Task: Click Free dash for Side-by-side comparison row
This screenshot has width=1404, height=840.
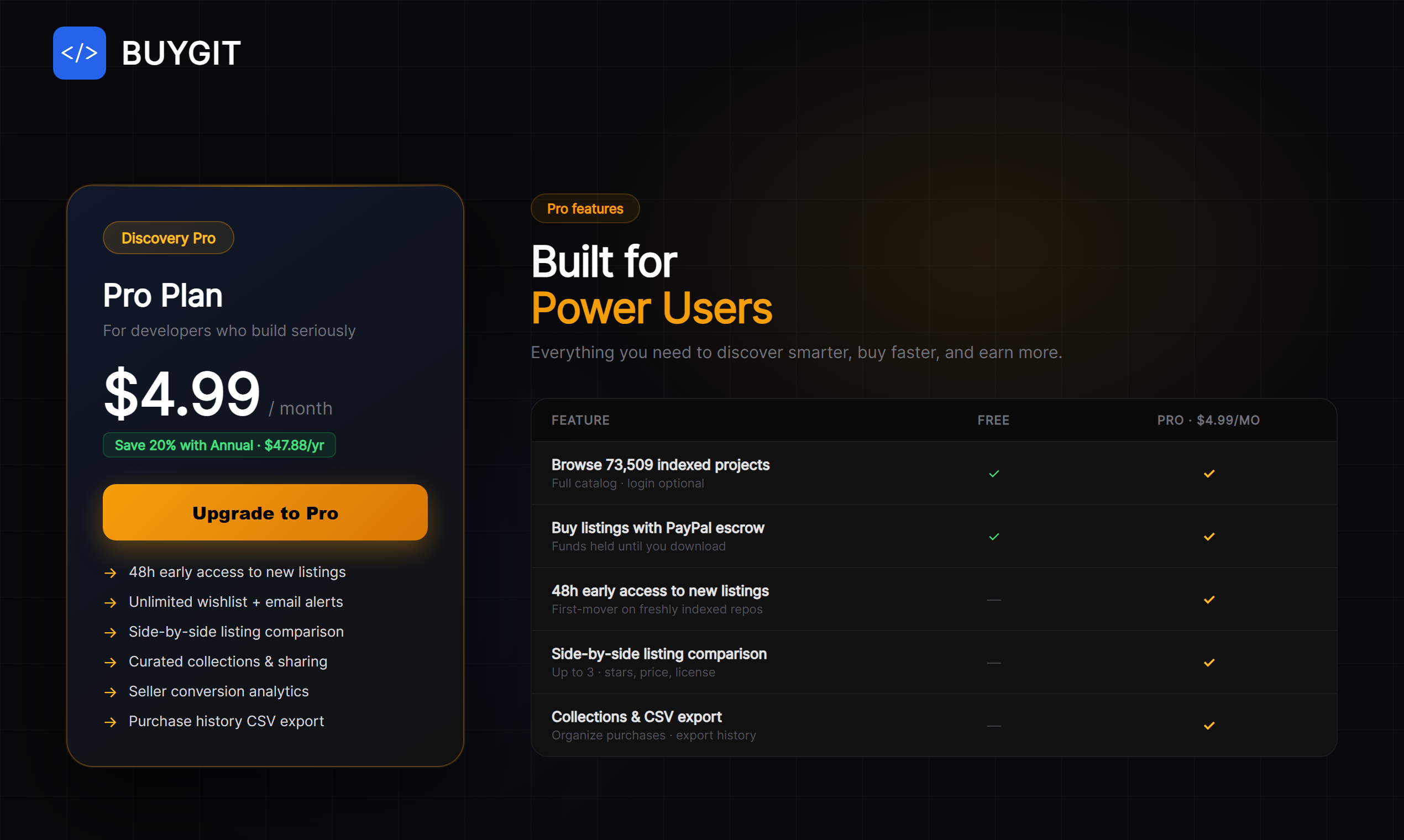Action: point(993,663)
